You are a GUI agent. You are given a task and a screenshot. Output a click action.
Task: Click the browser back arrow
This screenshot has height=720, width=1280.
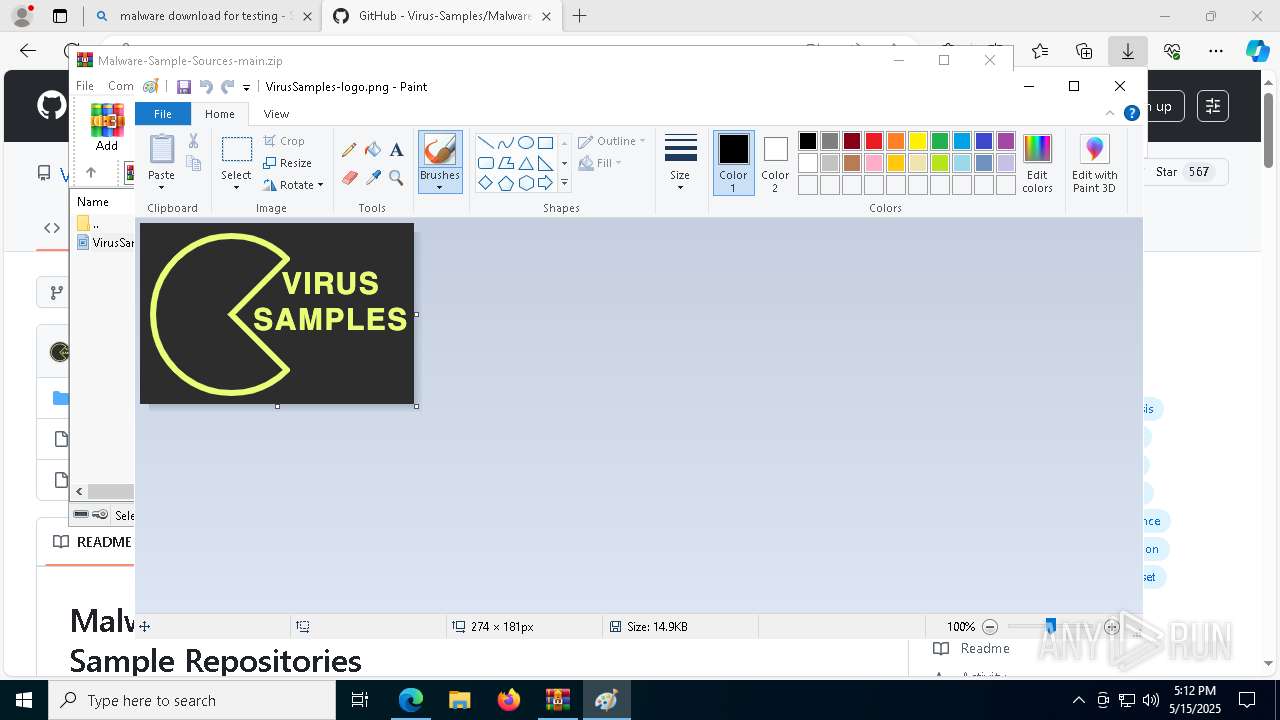click(28, 51)
